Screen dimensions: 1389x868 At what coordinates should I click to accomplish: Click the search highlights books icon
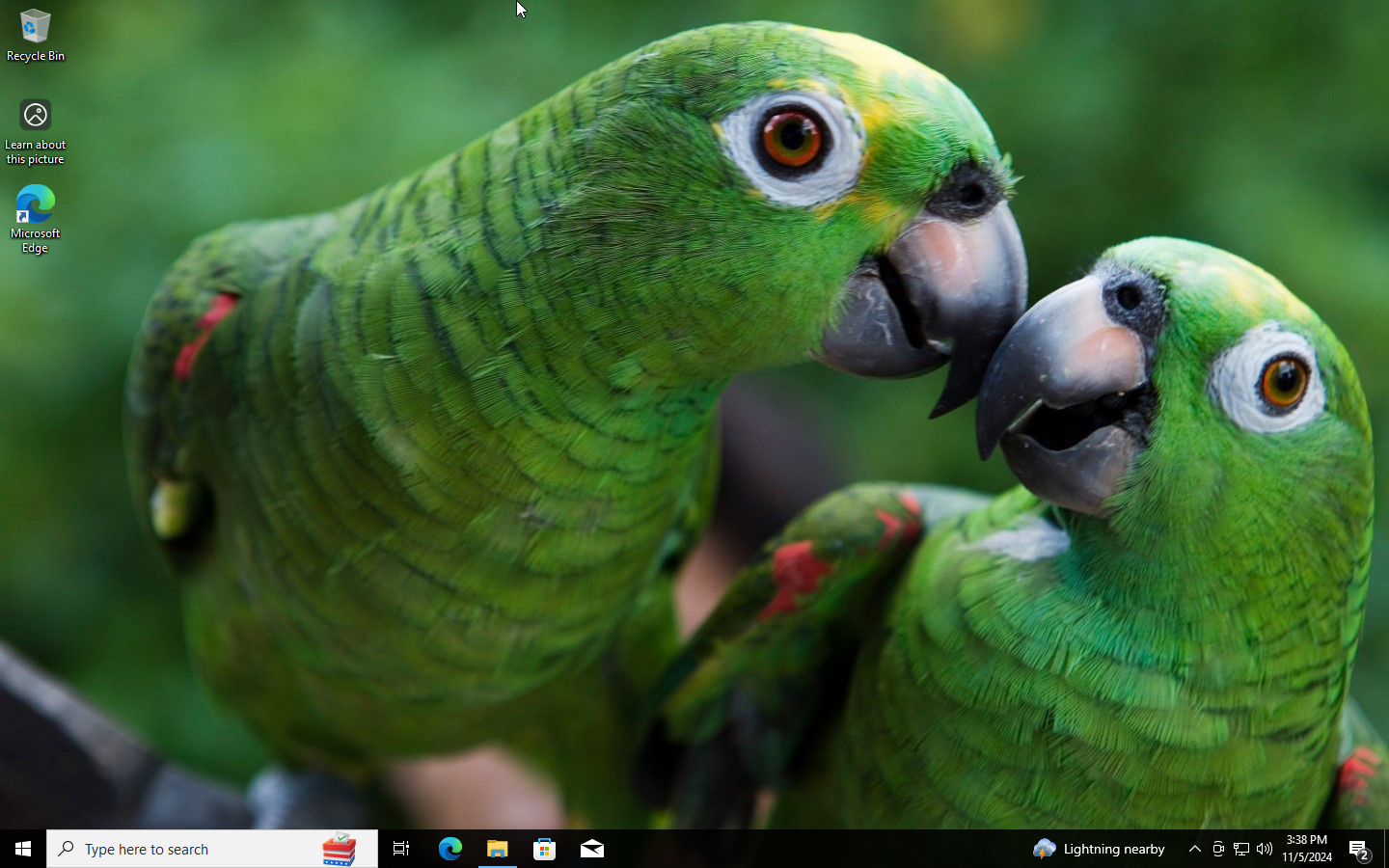339,849
